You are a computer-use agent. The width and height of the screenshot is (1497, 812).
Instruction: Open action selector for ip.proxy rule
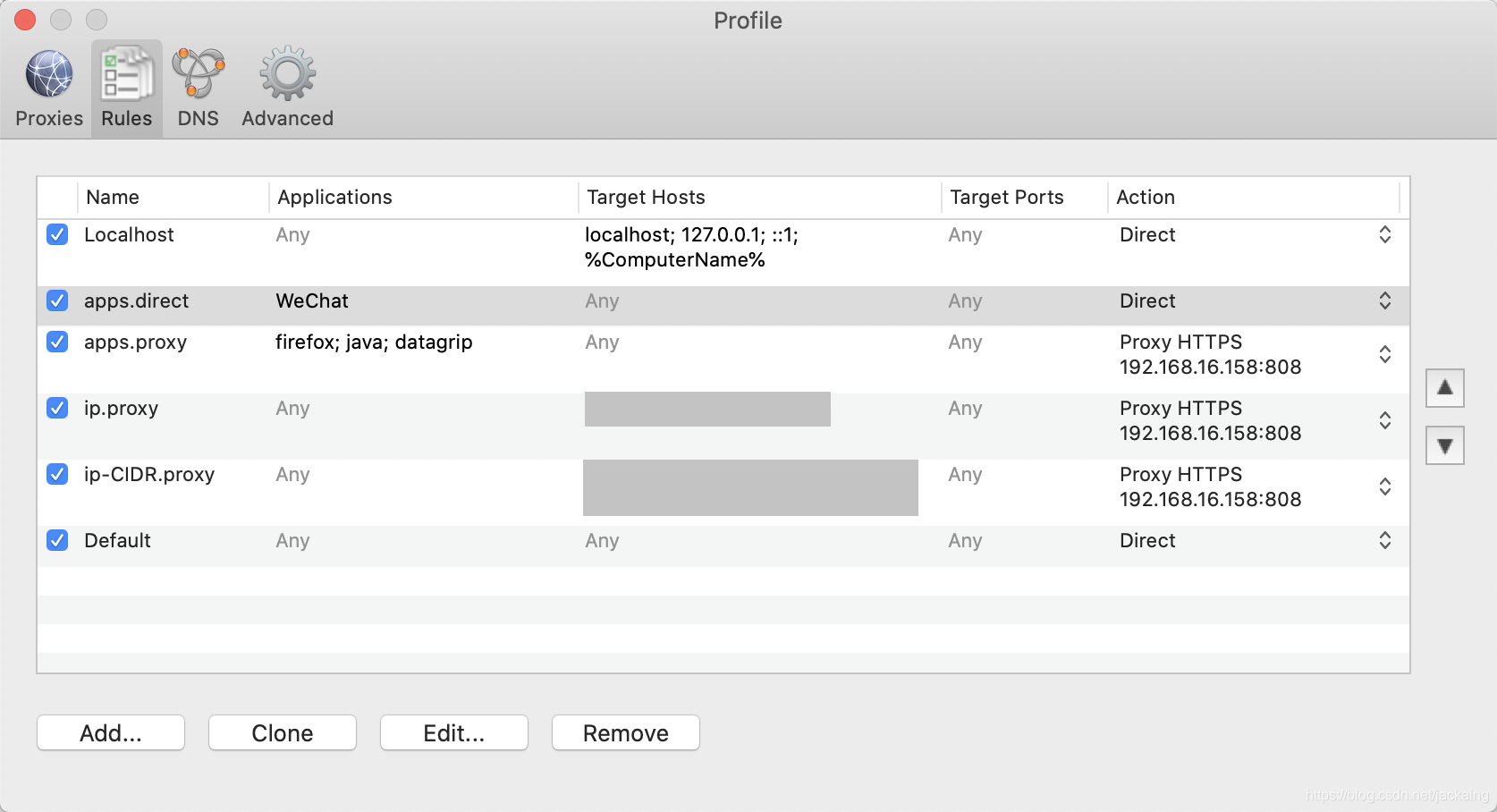tap(1384, 420)
